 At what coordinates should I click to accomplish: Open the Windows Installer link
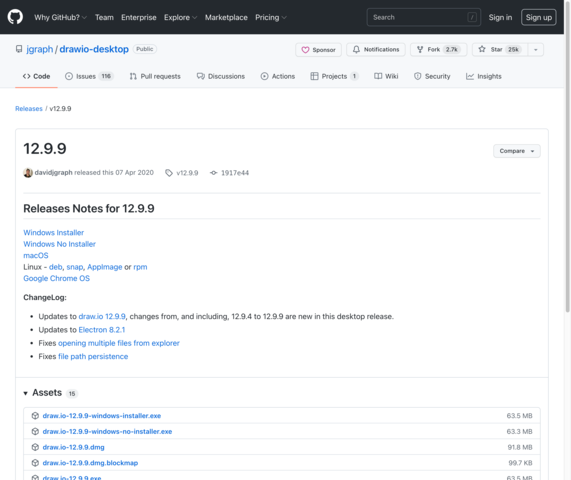tap(54, 232)
